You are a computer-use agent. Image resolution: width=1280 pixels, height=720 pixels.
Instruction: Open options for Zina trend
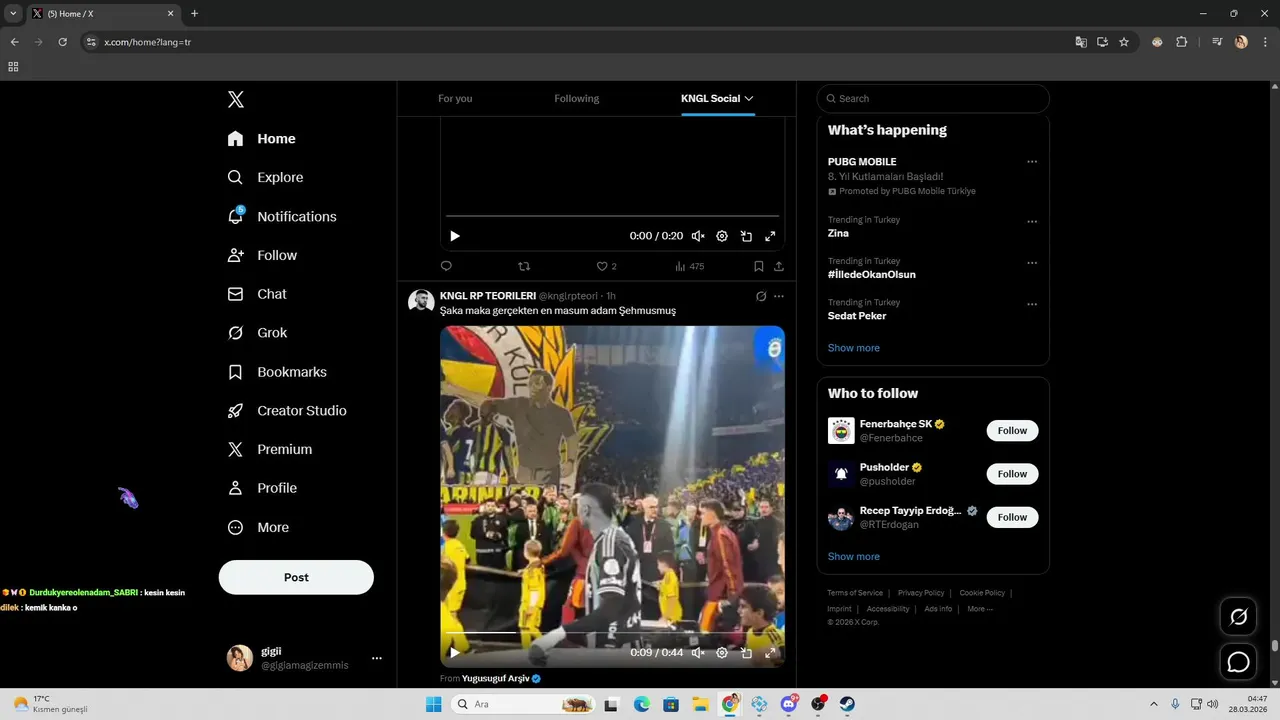coord(1032,222)
